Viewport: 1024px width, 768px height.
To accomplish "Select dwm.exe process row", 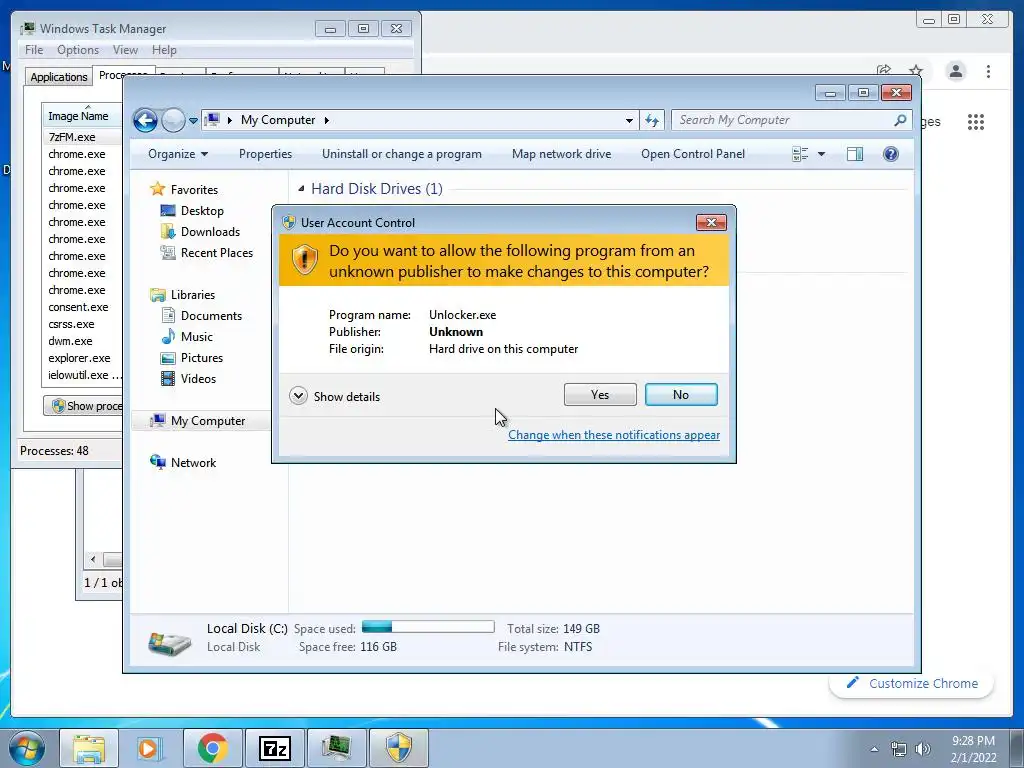I will (82, 341).
